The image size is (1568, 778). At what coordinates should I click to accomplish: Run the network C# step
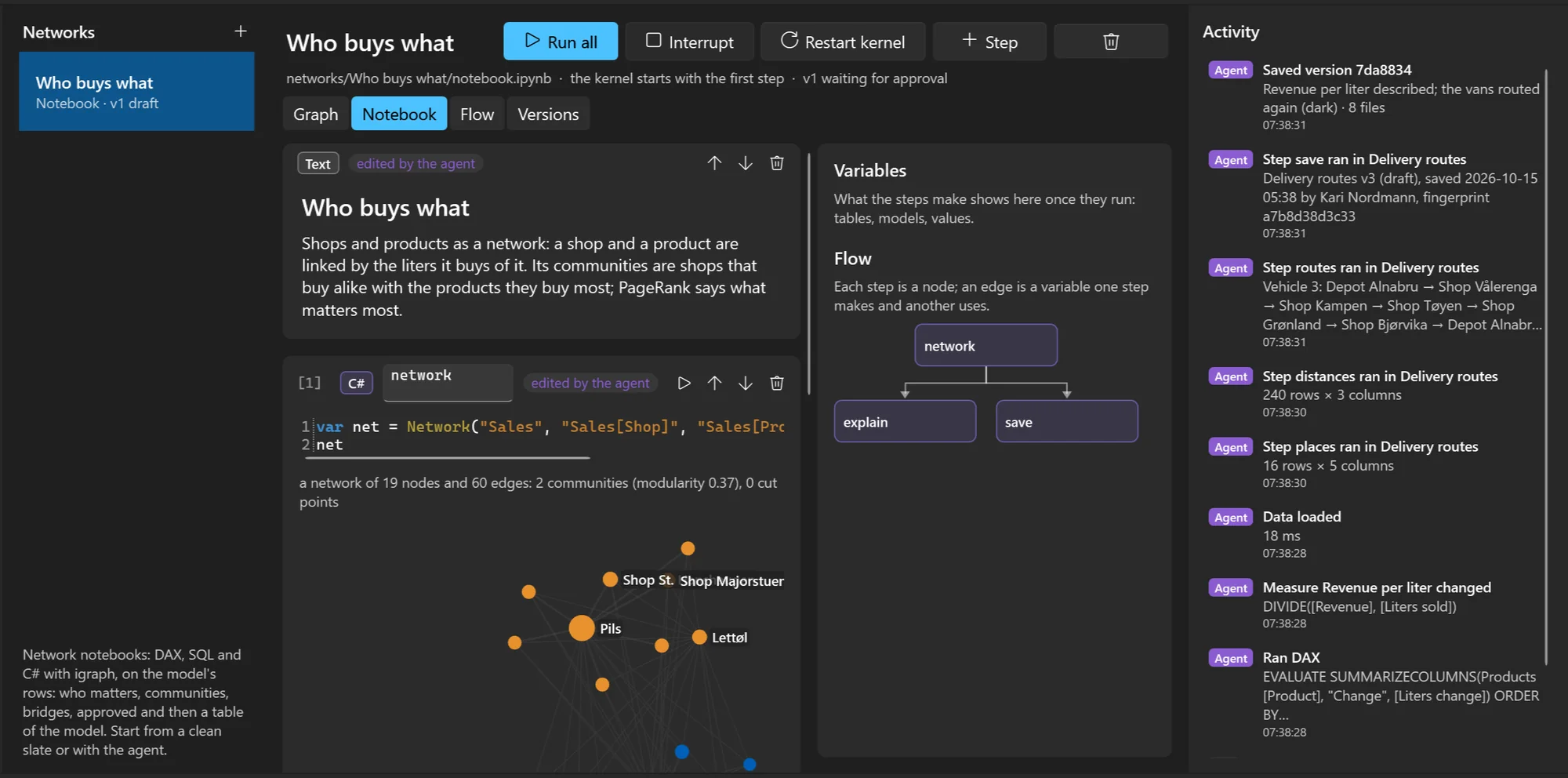[x=684, y=383]
